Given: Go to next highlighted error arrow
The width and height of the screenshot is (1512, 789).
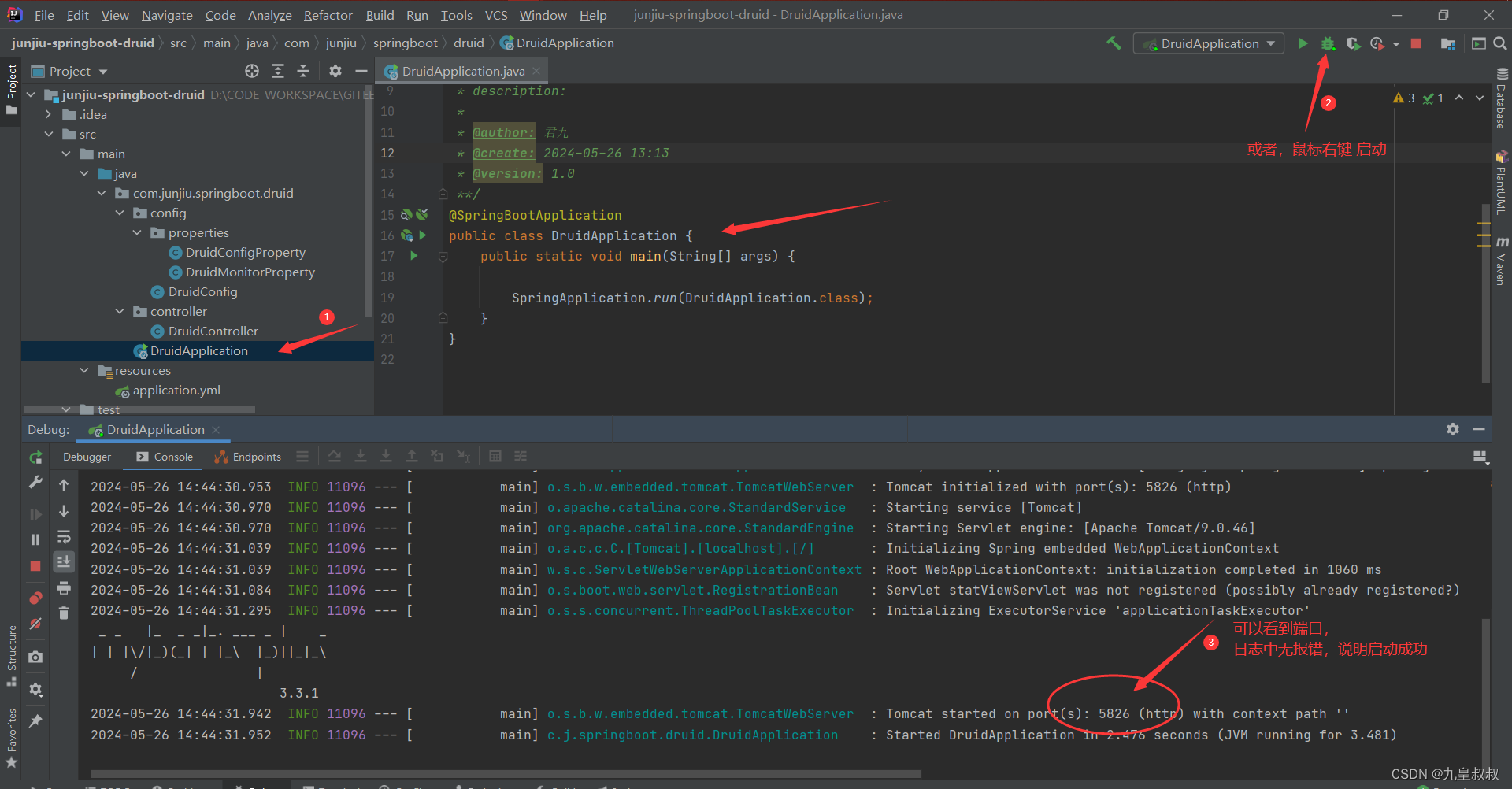Looking at the screenshot, I should 1480,98.
